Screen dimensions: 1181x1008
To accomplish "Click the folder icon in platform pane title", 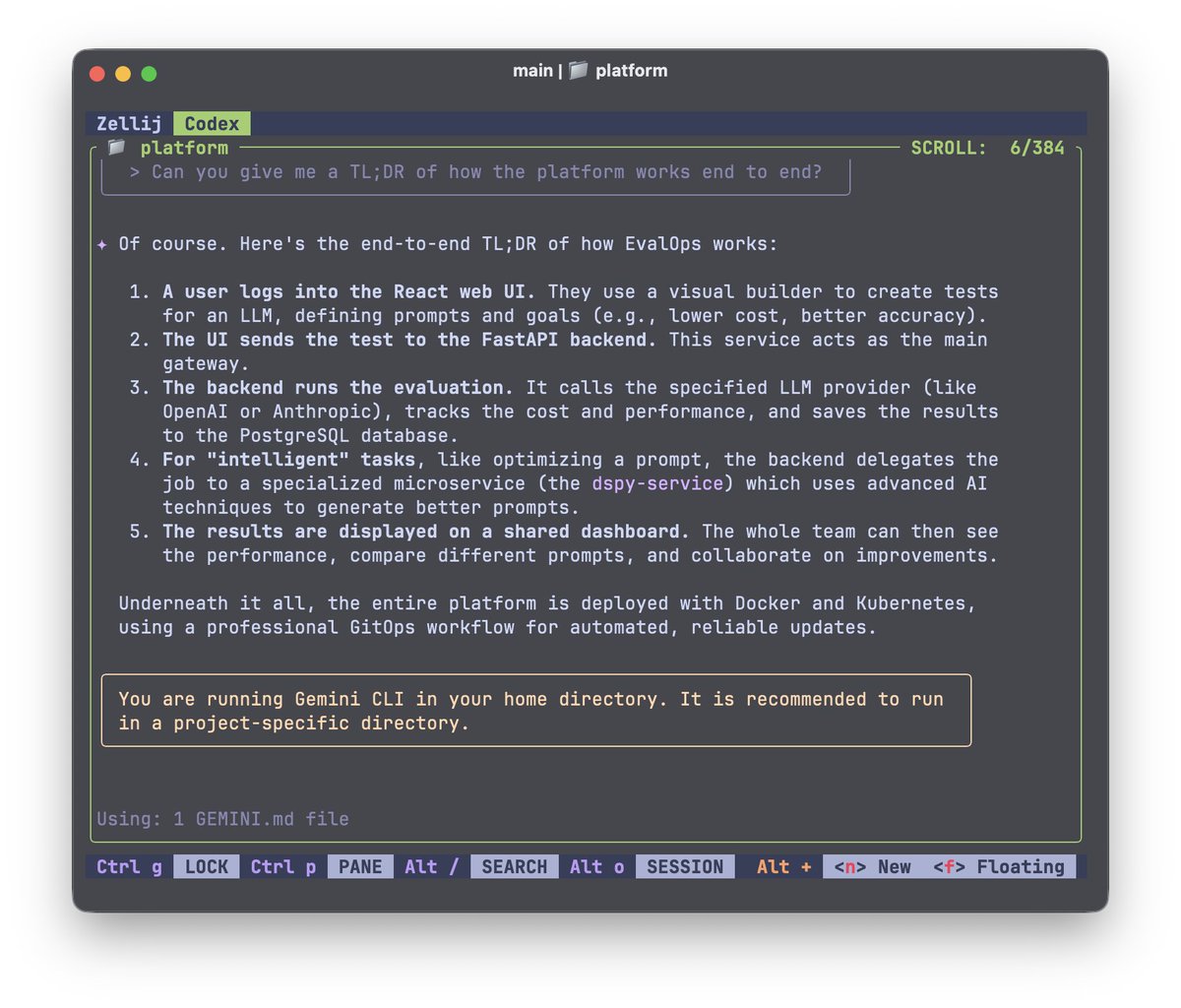I will pyautogui.click(x=117, y=148).
